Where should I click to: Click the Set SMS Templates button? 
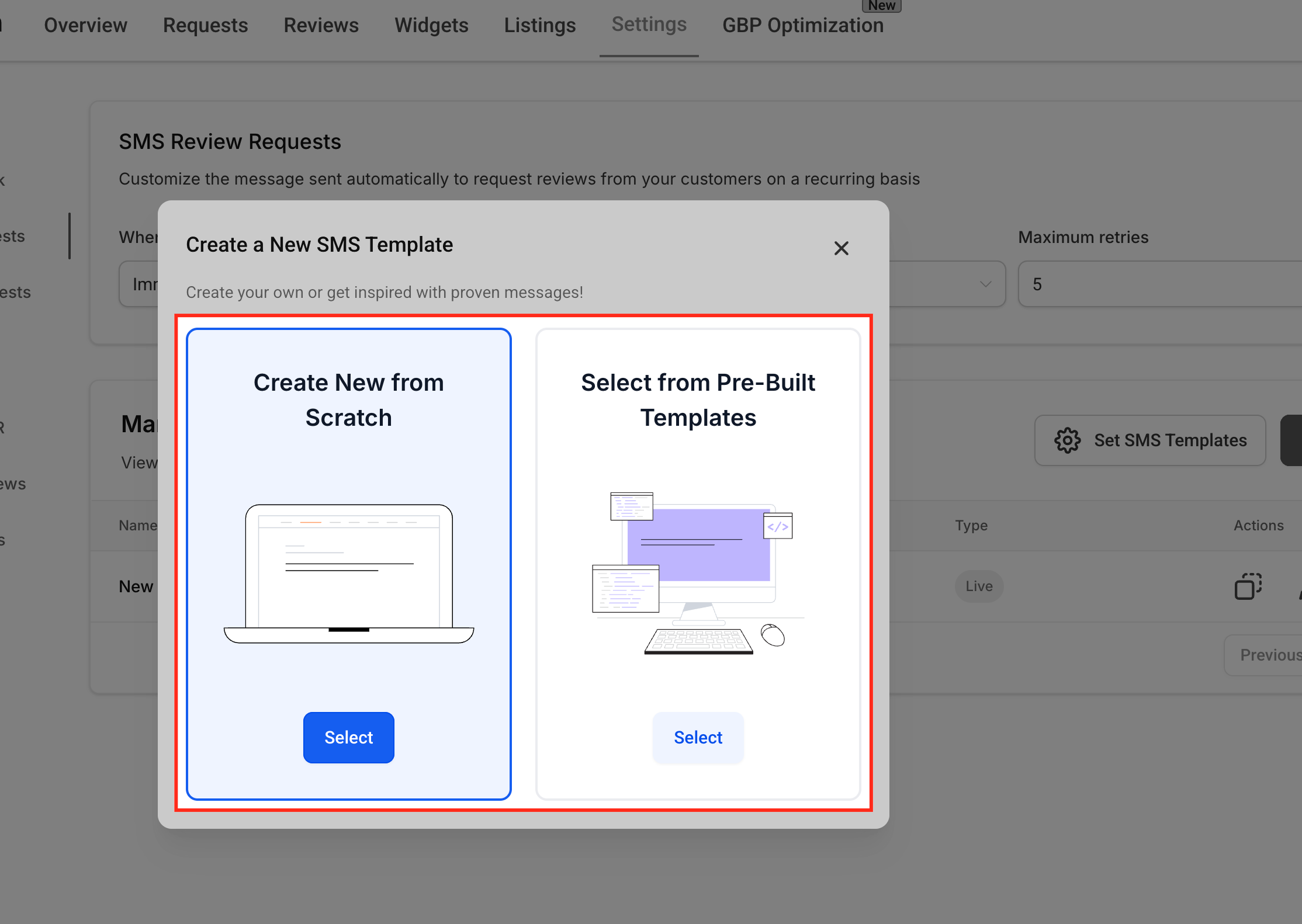[1149, 440]
